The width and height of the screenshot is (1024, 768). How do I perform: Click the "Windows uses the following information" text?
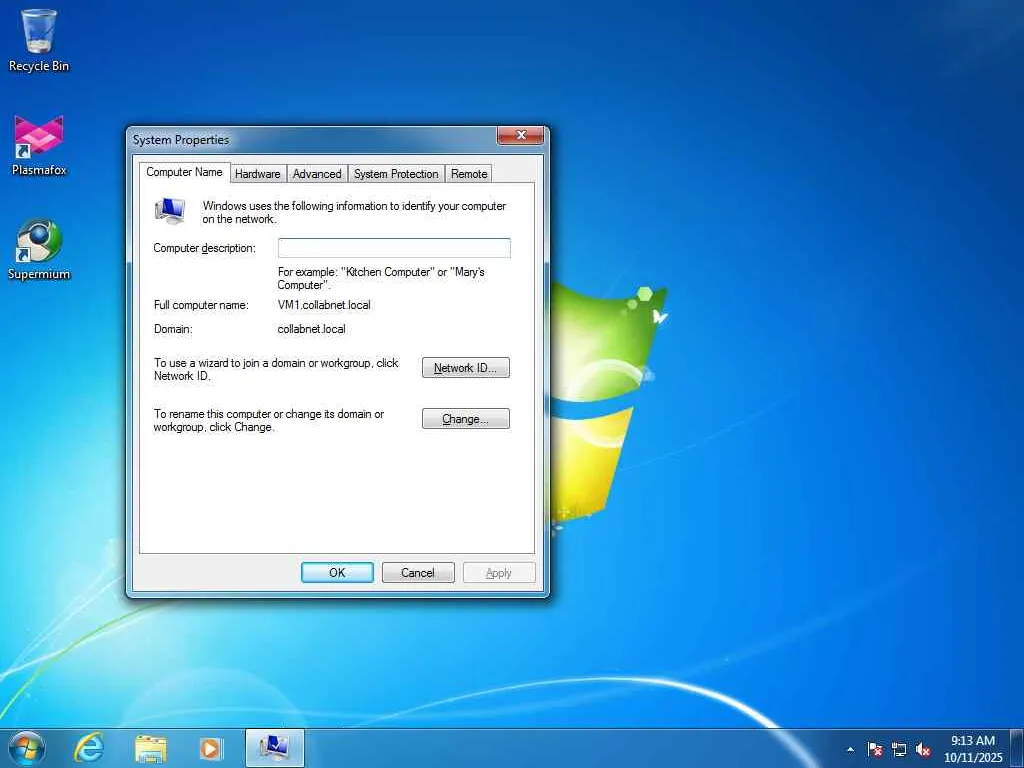(354, 212)
